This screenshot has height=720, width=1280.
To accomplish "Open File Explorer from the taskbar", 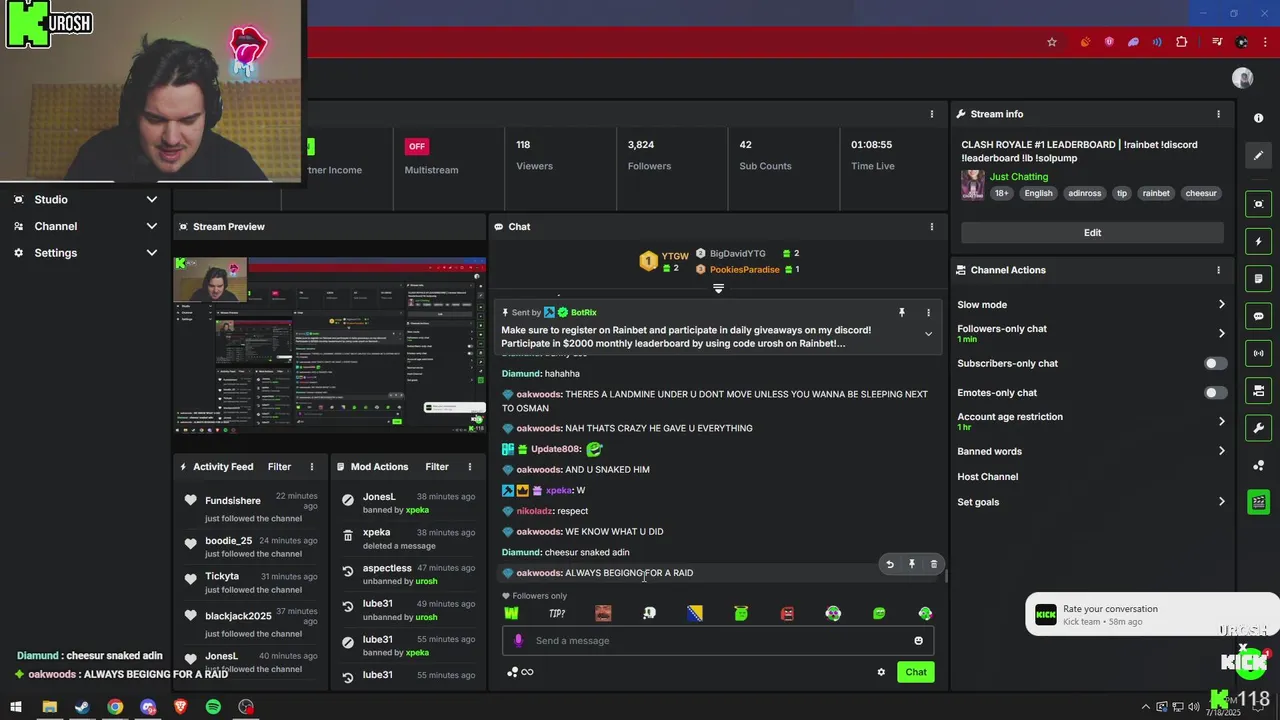I will [49, 707].
